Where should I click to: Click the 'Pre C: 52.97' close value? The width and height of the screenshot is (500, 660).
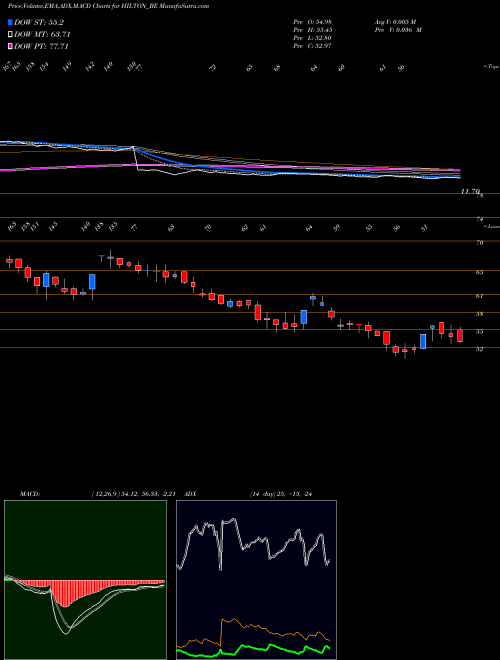[313, 46]
